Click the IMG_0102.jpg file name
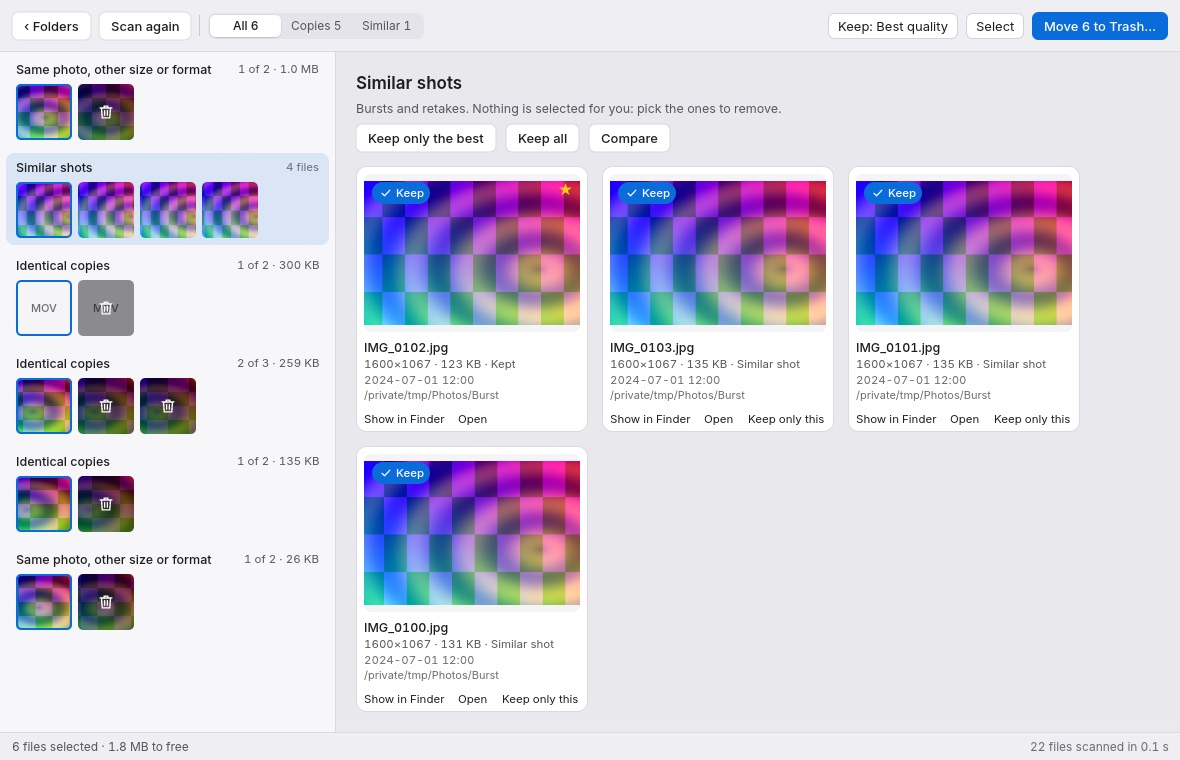The height and width of the screenshot is (760, 1180). click(406, 348)
